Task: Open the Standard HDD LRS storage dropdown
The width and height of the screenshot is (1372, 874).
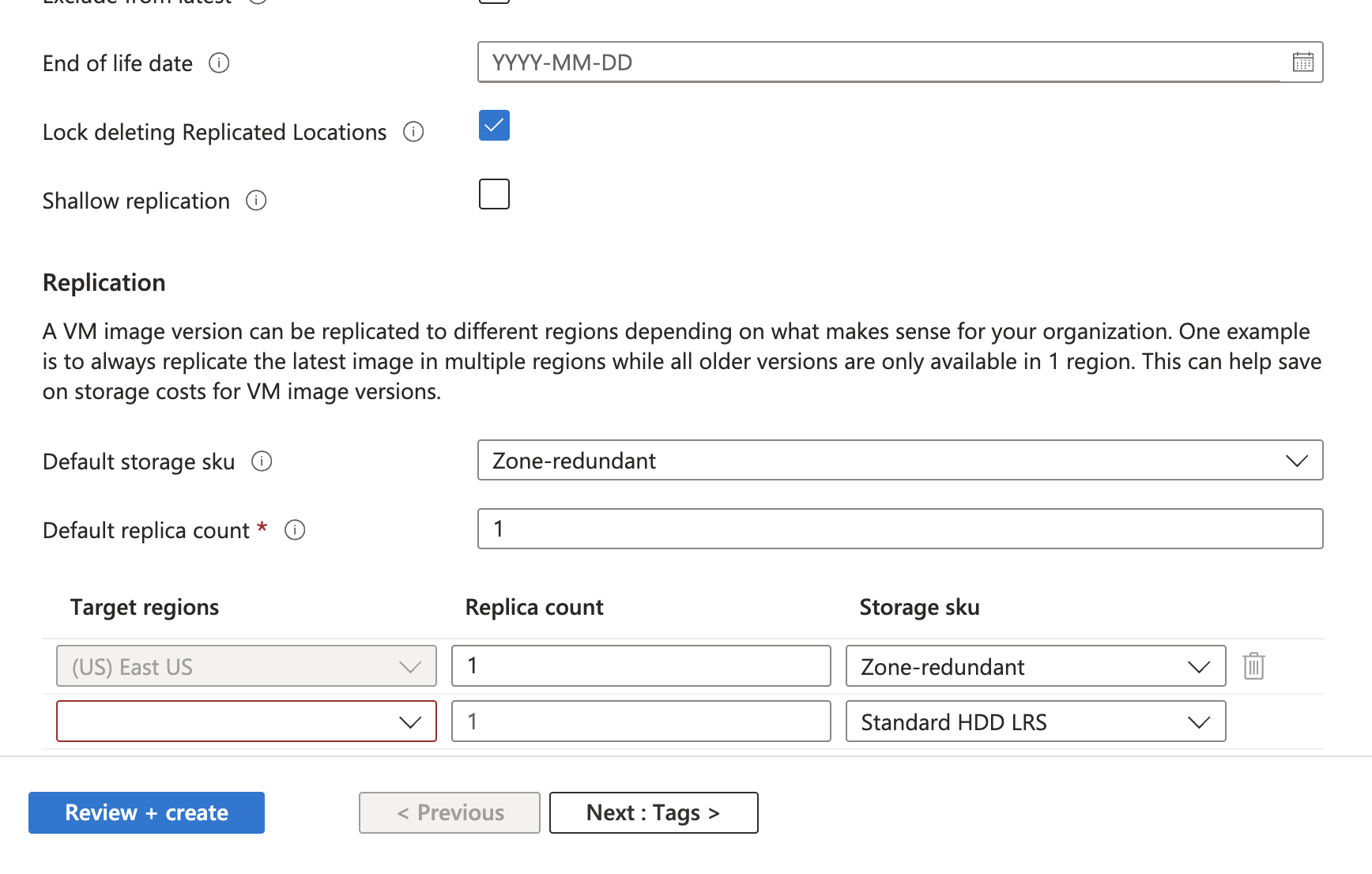Action: [x=1035, y=721]
